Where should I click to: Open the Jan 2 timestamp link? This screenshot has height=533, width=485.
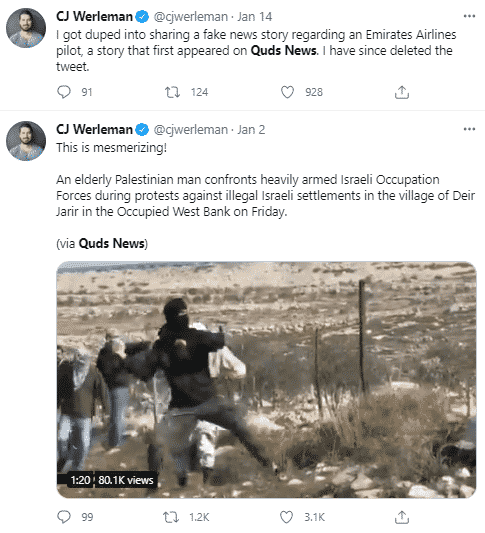click(251, 129)
